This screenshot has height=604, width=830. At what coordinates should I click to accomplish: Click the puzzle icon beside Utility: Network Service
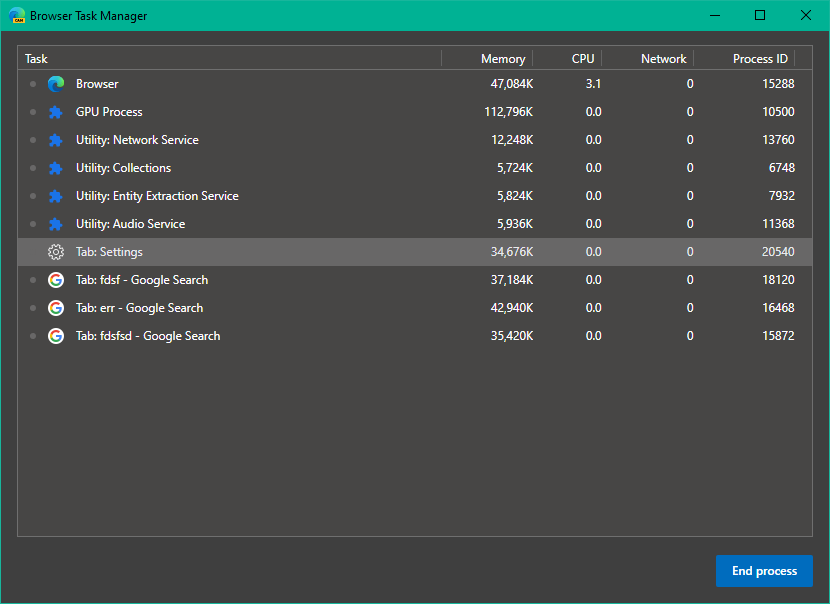pyautogui.click(x=56, y=140)
